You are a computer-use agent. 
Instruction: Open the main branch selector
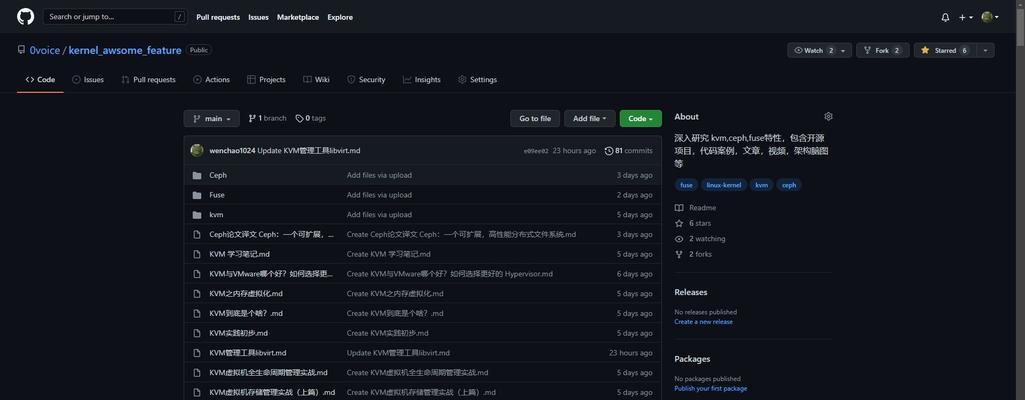point(212,119)
